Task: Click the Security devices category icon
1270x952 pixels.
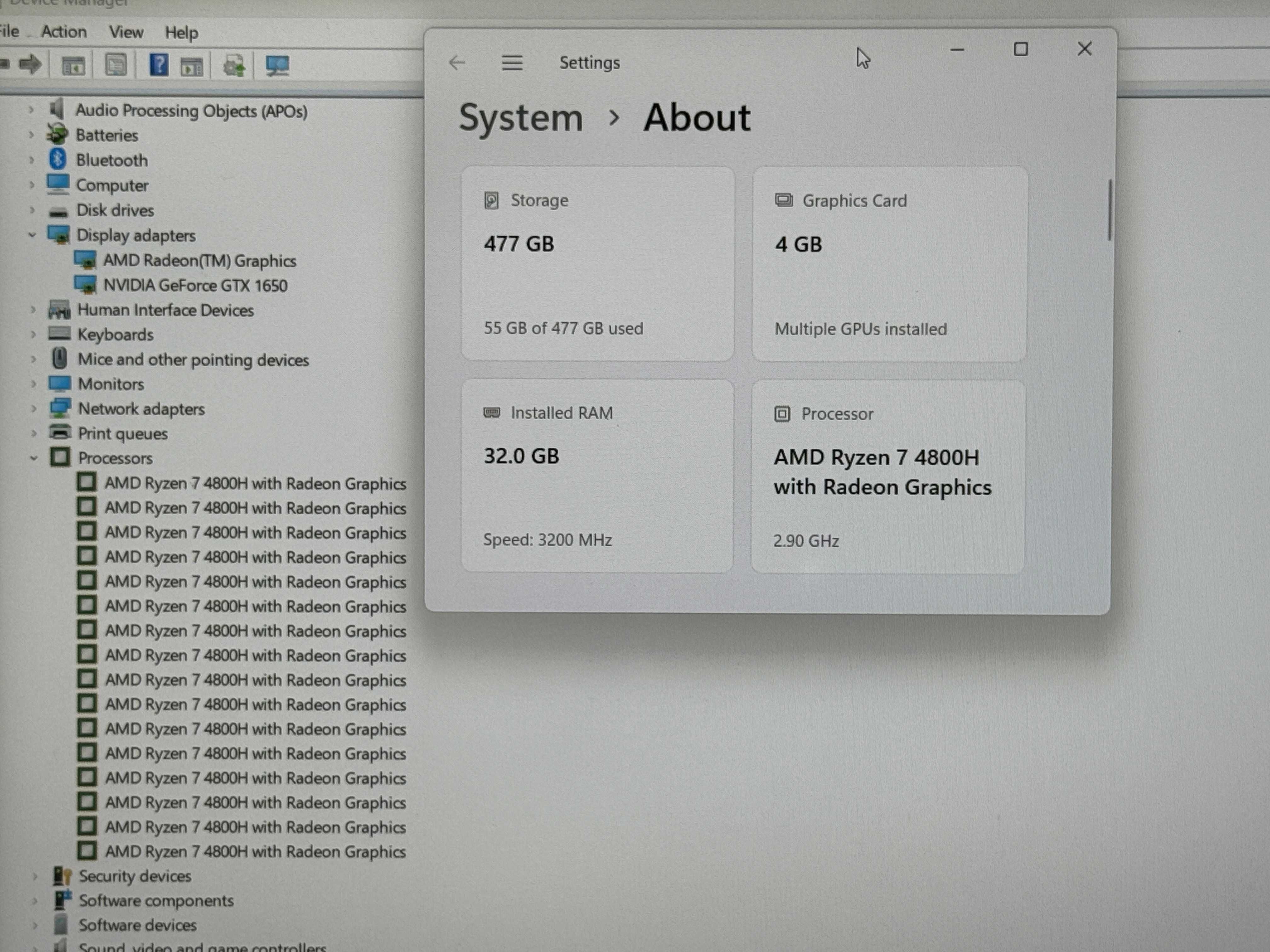Action: (62, 876)
